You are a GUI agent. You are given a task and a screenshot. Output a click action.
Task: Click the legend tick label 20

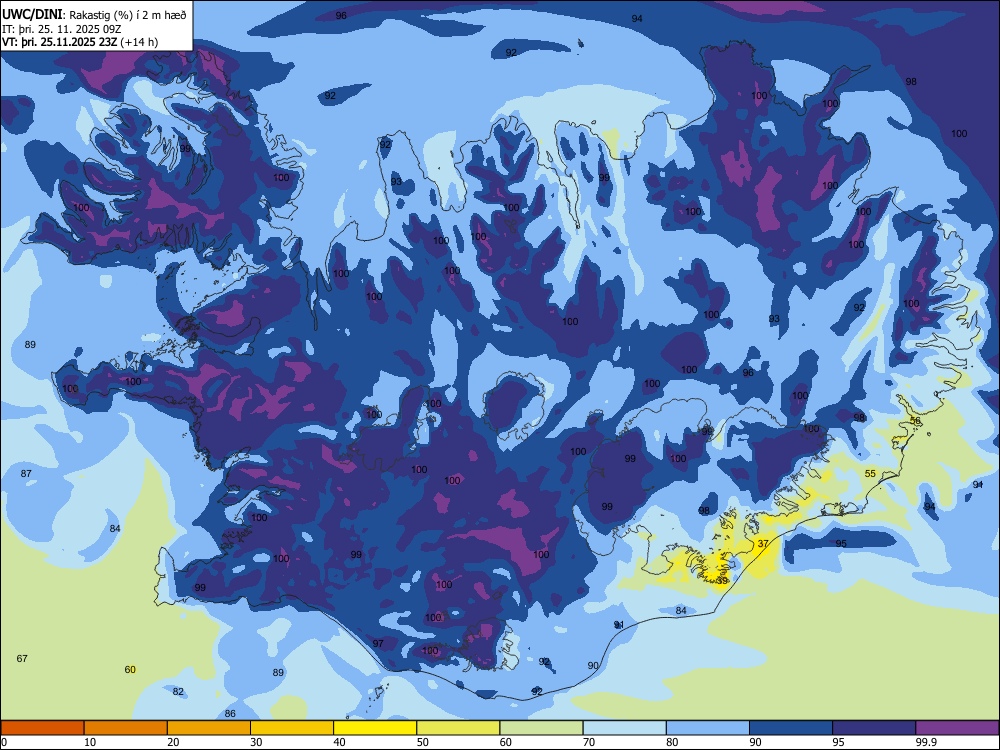click(173, 742)
